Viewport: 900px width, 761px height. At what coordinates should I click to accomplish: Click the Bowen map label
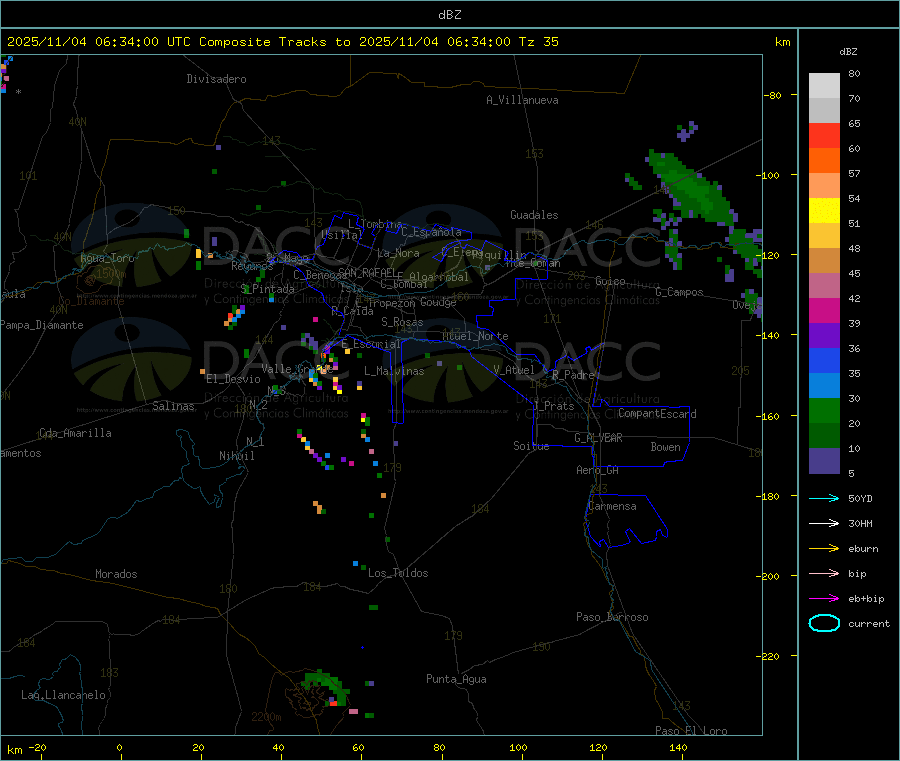[665, 447]
